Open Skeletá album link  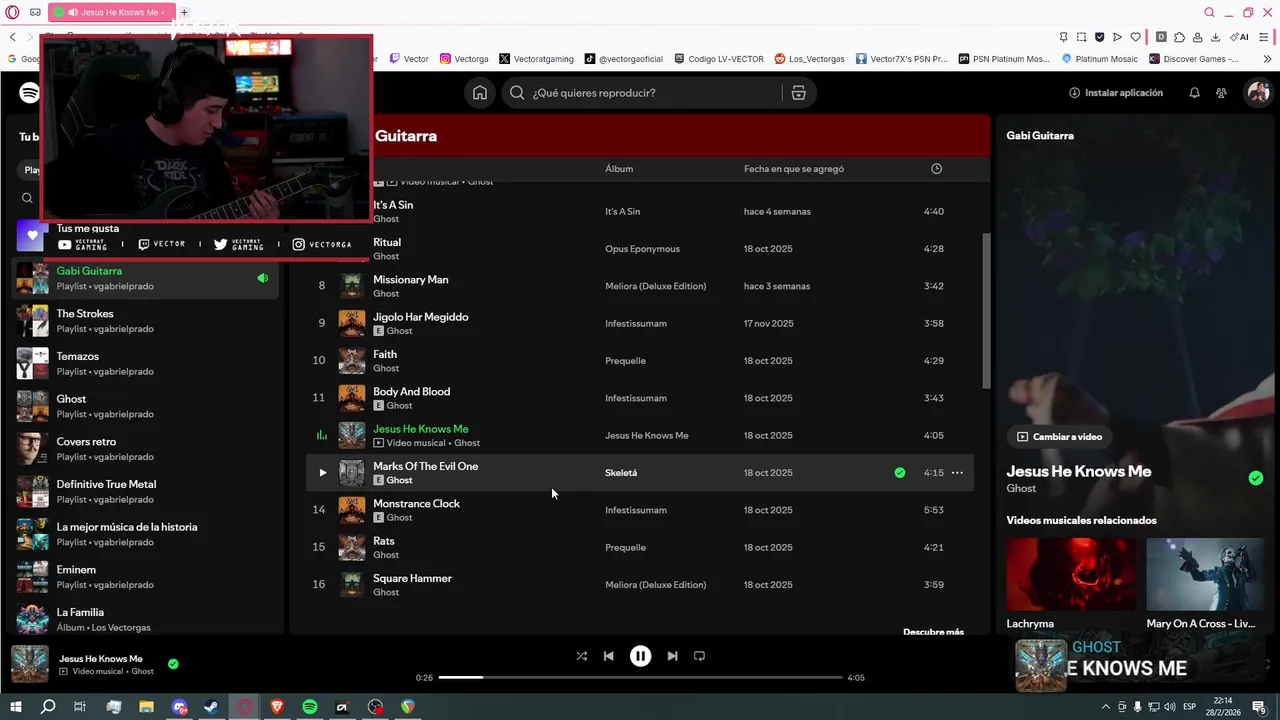[621, 473]
